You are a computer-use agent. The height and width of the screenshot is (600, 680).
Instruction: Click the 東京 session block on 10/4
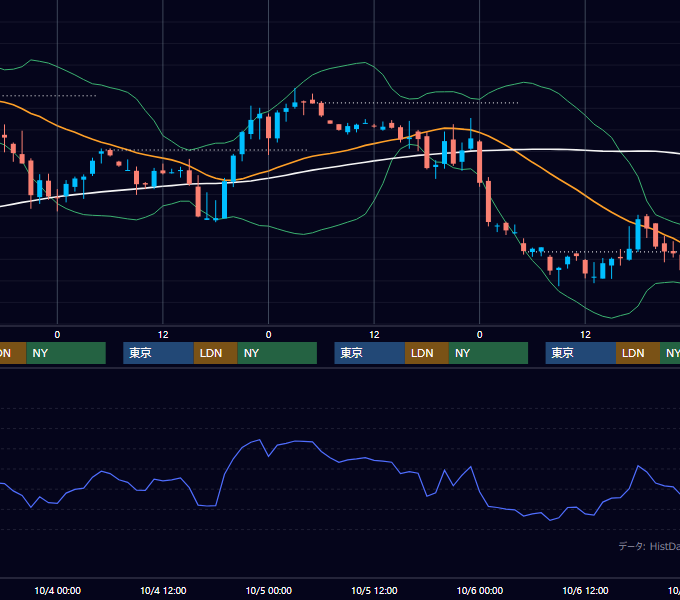coord(158,353)
